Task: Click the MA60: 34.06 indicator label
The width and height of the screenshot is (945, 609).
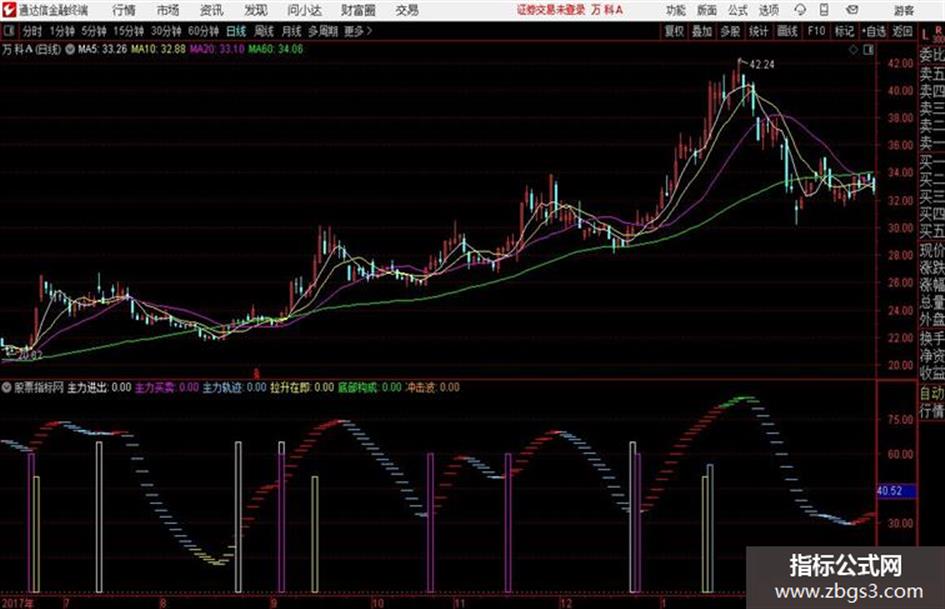Action: click(275, 49)
